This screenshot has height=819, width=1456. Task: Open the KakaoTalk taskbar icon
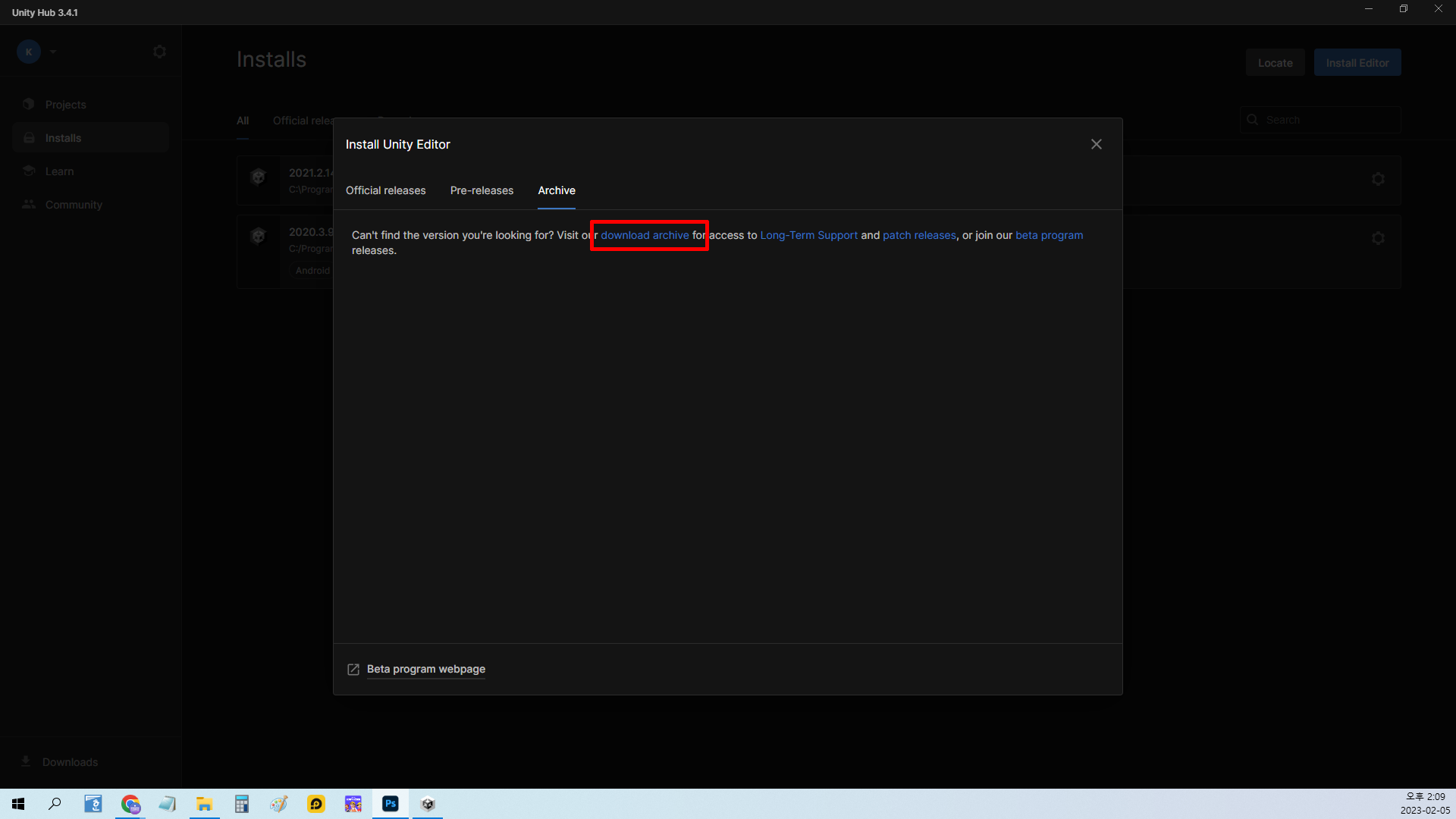(x=316, y=804)
